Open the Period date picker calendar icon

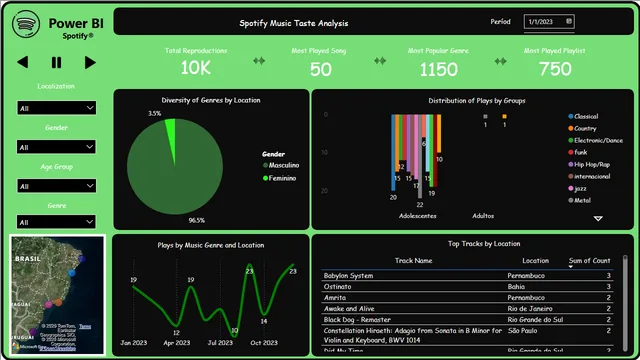coord(569,21)
